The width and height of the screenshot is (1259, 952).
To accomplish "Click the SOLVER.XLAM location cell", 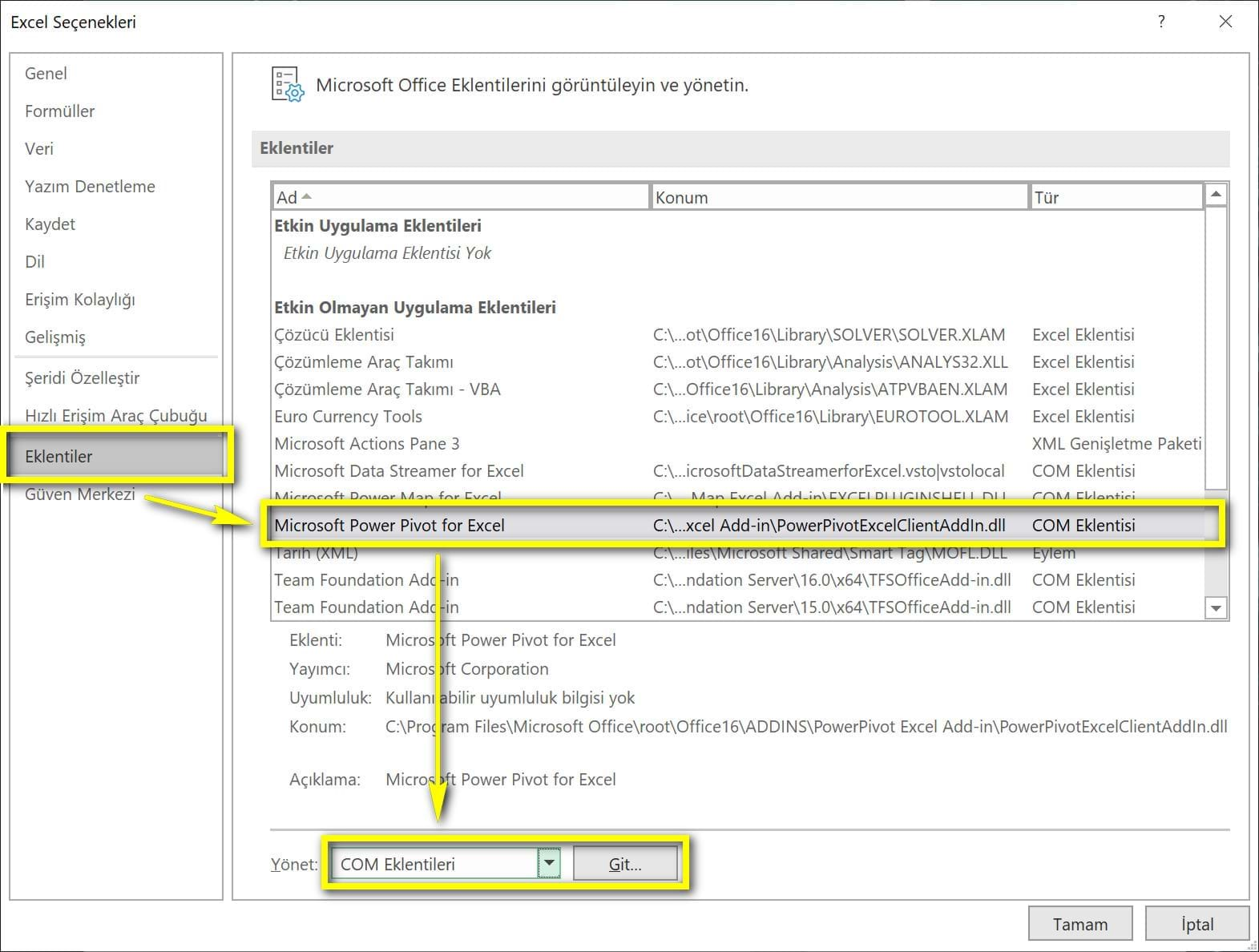I will click(x=829, y=335).
